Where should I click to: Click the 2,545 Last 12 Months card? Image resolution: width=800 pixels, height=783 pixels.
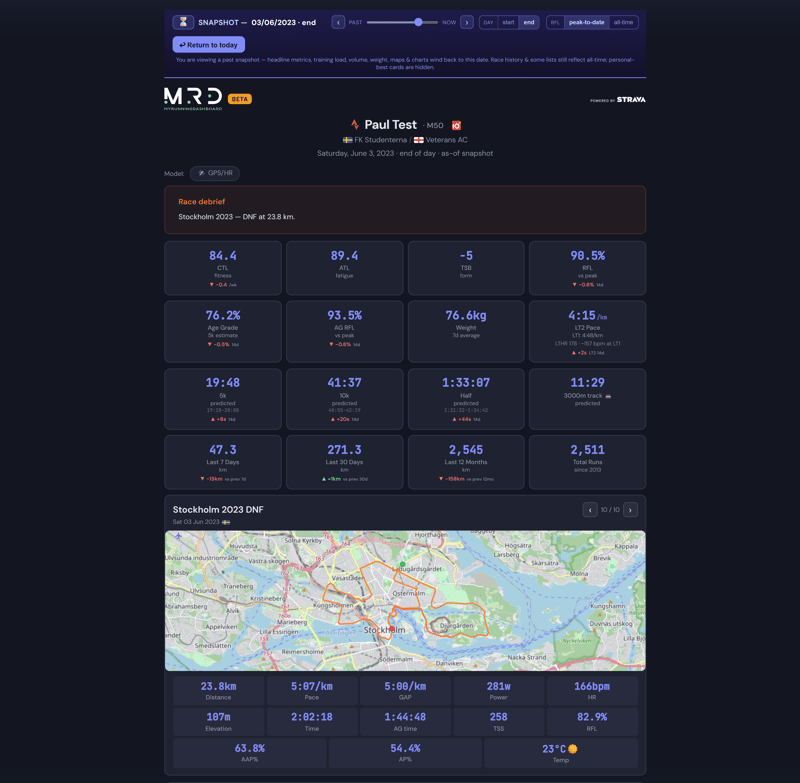[466, 462]
